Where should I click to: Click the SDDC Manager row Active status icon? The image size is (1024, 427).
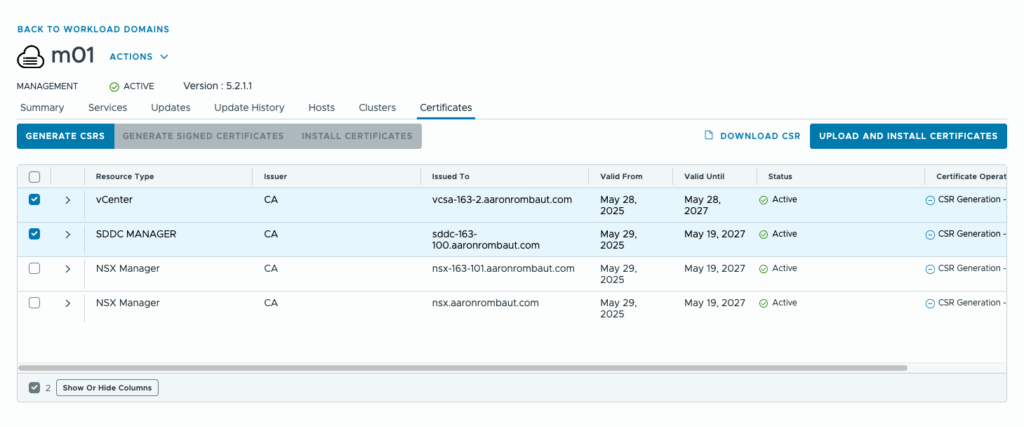(x=763, y=234)
